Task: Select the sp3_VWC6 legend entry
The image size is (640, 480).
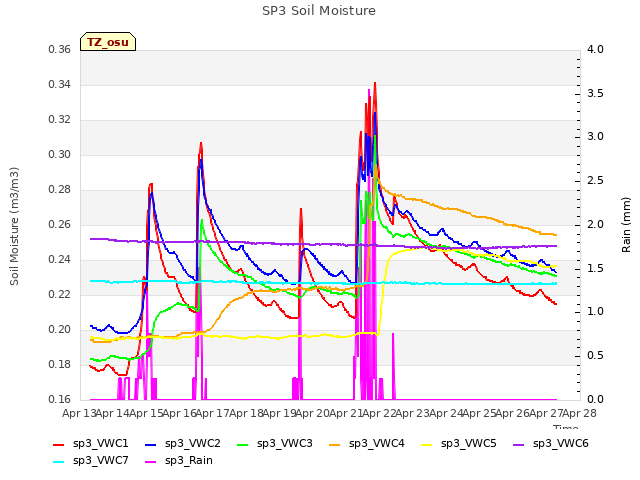Action: point(551,444)
